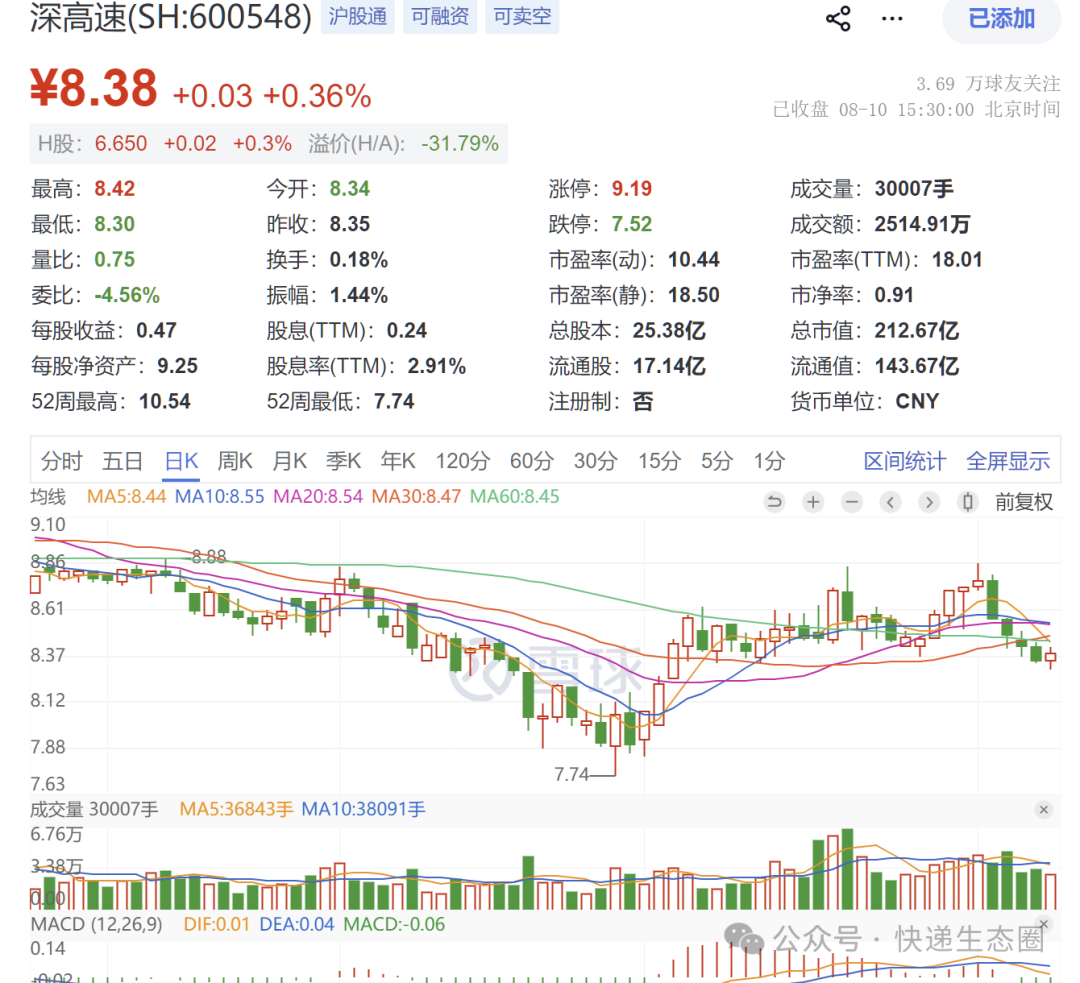
Task: Click the 涨停 value 9.19
Action: (632, 189)
